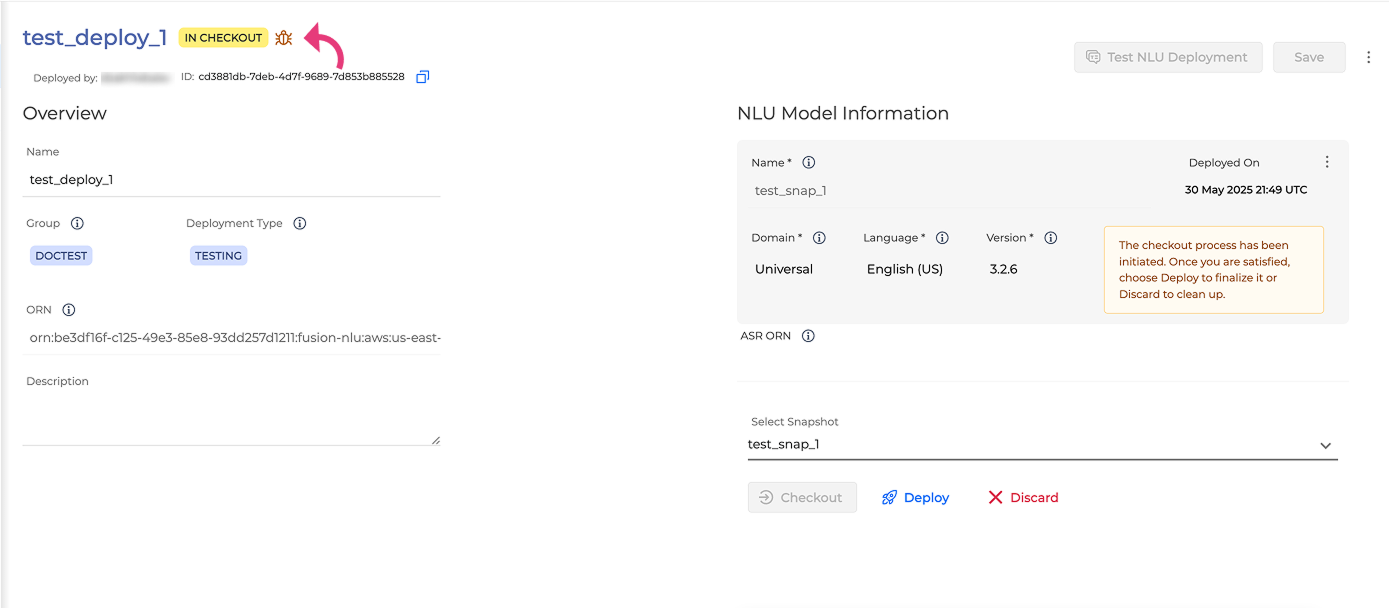Open the NLU model card kebab menu
The width and height of the screenshot is (1389, 608).
(x=1327, y=162)
